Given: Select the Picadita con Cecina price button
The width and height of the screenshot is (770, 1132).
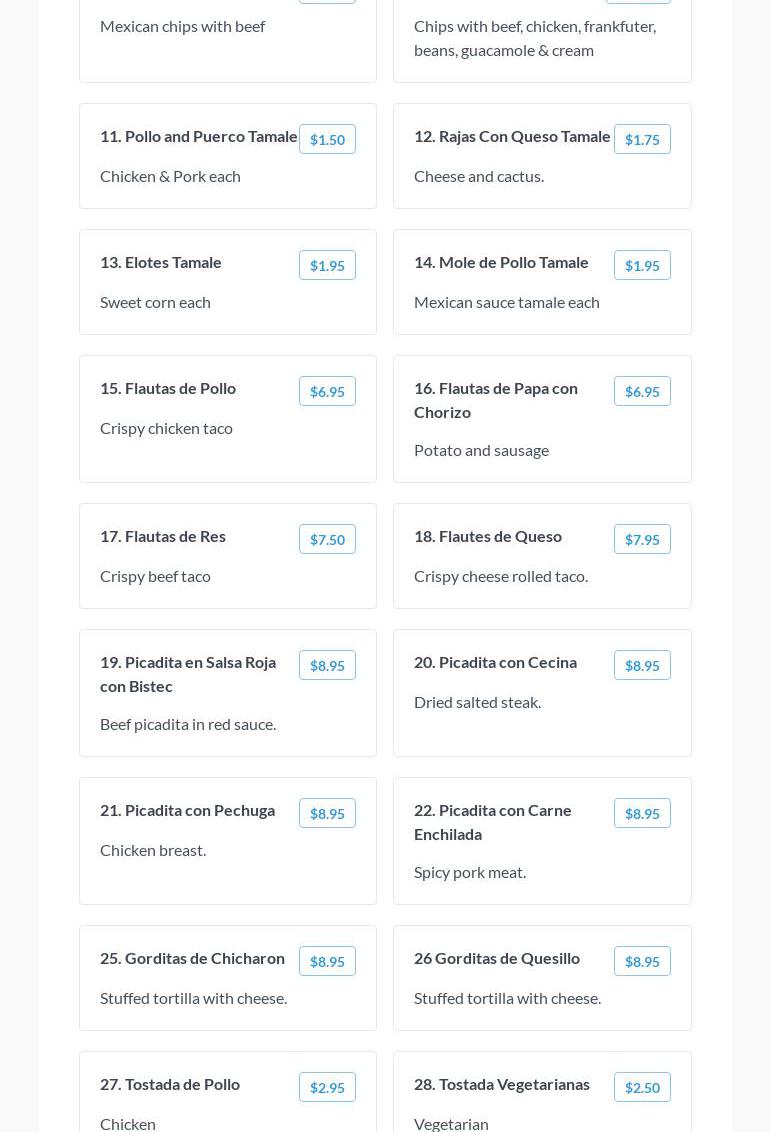Looking at the screenshot, I should [642, 666].
